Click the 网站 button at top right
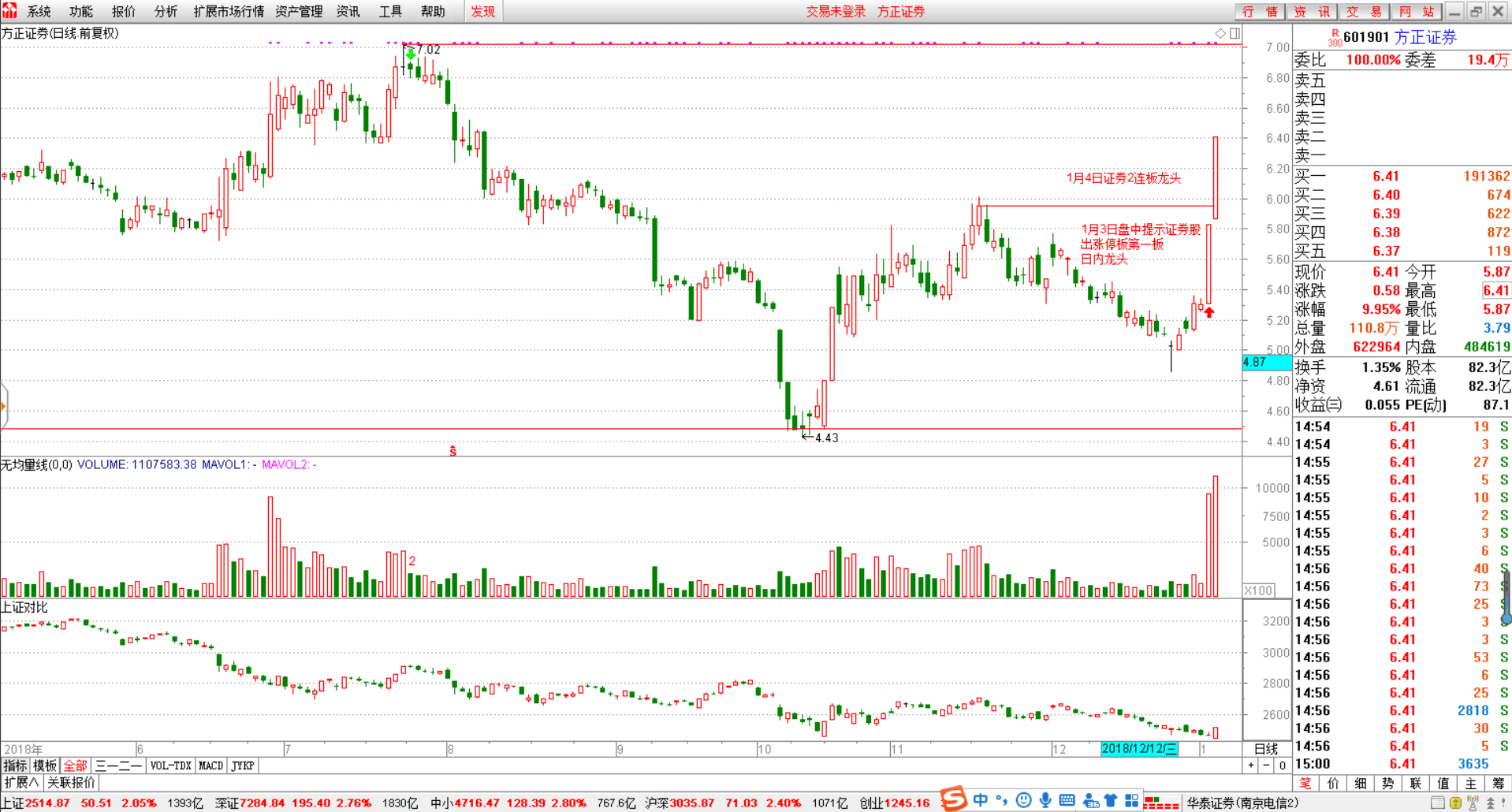 [x=1416, y=11]
